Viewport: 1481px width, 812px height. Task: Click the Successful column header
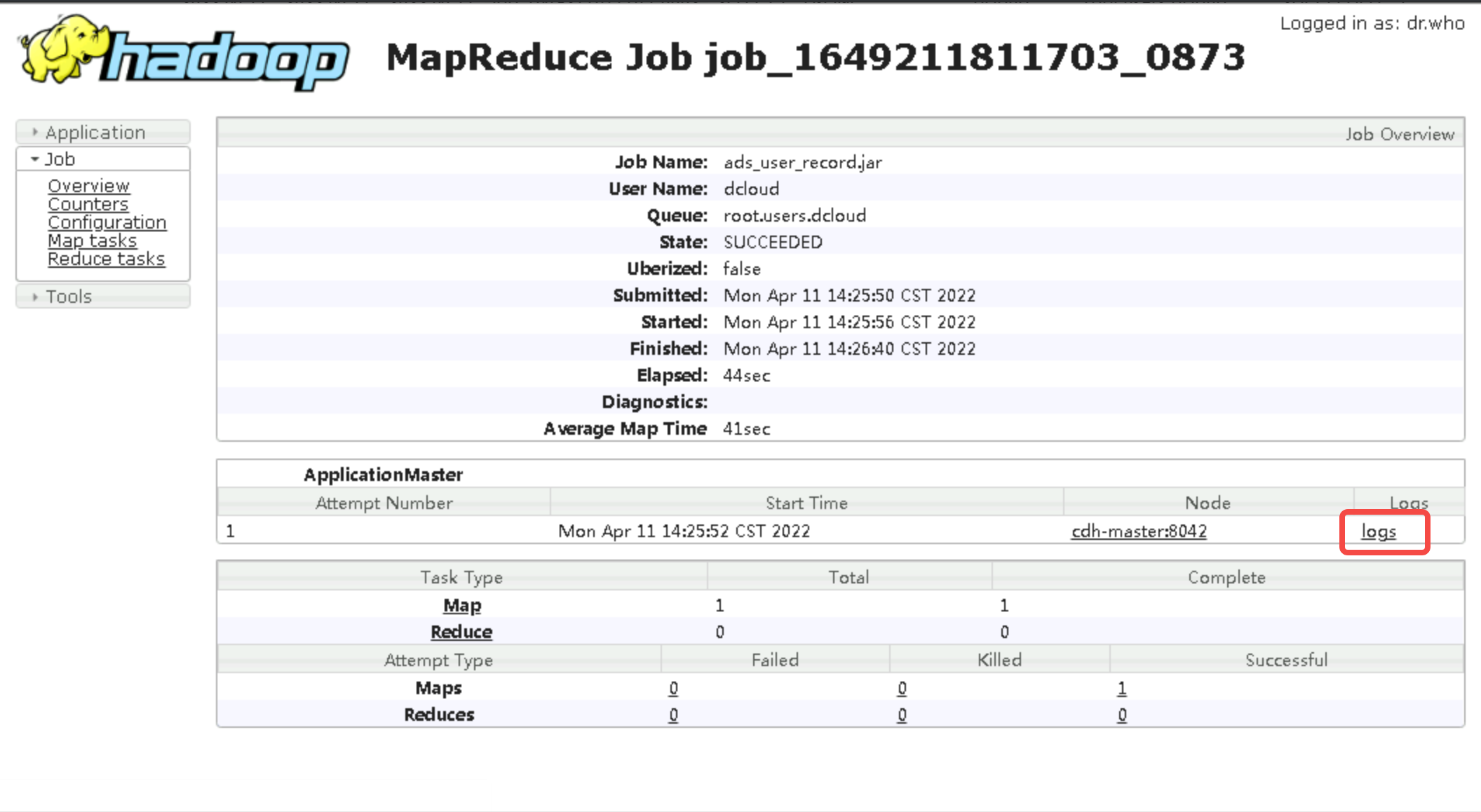click(1286, 660)
